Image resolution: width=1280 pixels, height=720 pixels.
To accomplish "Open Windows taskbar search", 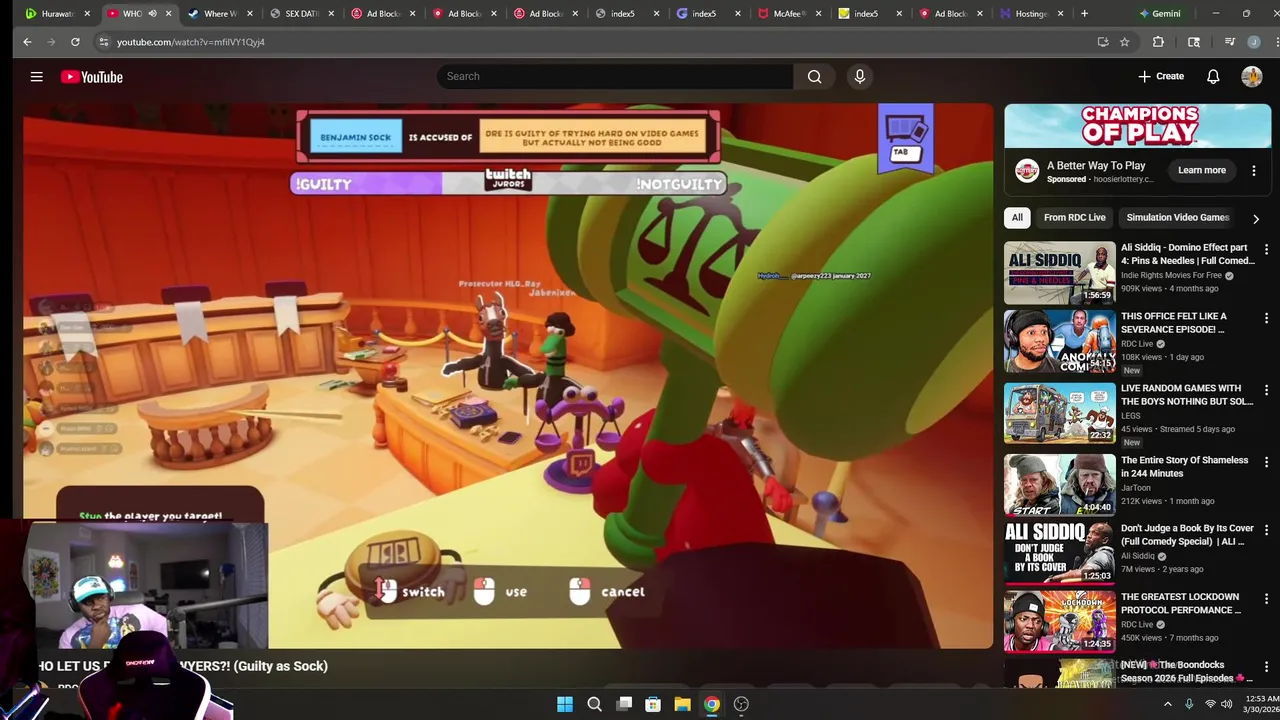I will (594, 704).
